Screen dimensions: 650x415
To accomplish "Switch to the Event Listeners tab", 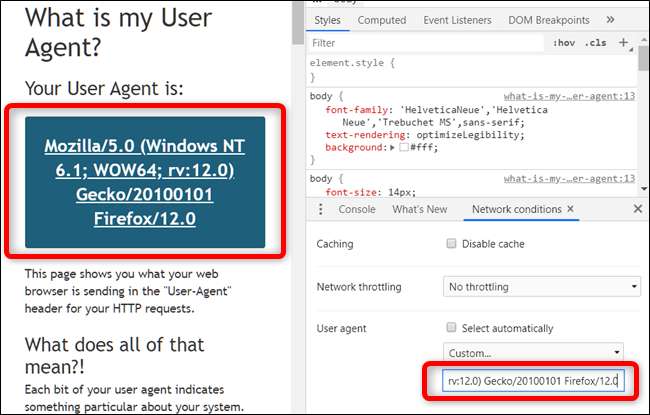I will point(457,19).
